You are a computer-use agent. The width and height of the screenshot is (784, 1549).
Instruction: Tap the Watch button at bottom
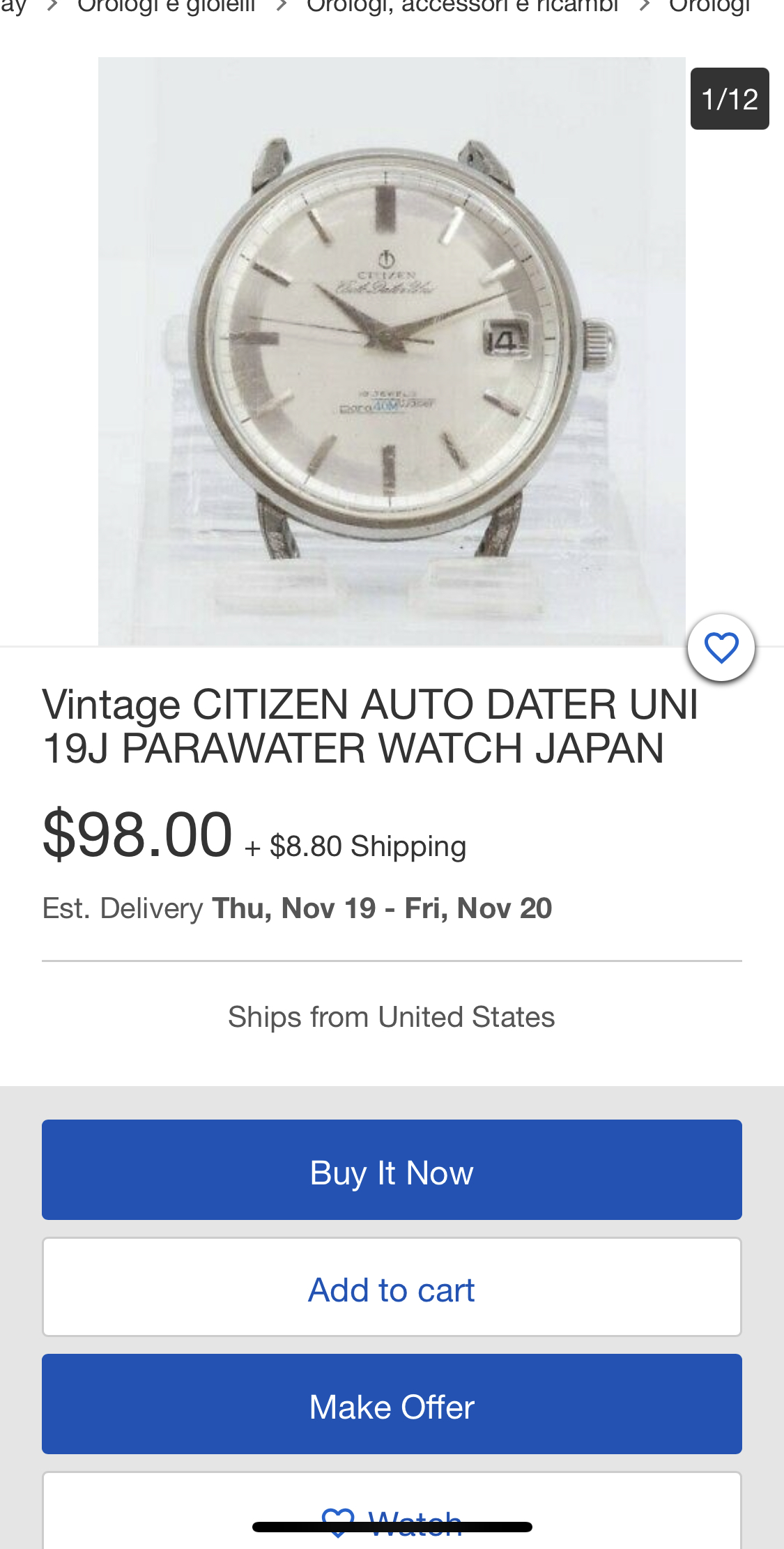392,1513
